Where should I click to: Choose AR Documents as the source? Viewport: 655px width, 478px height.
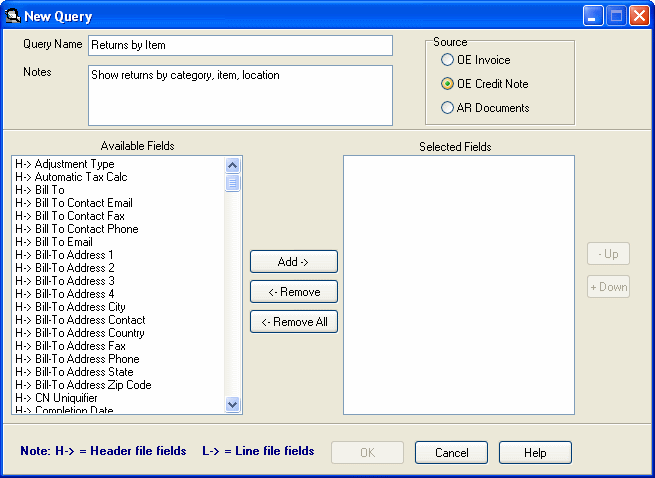coord(485,108)
